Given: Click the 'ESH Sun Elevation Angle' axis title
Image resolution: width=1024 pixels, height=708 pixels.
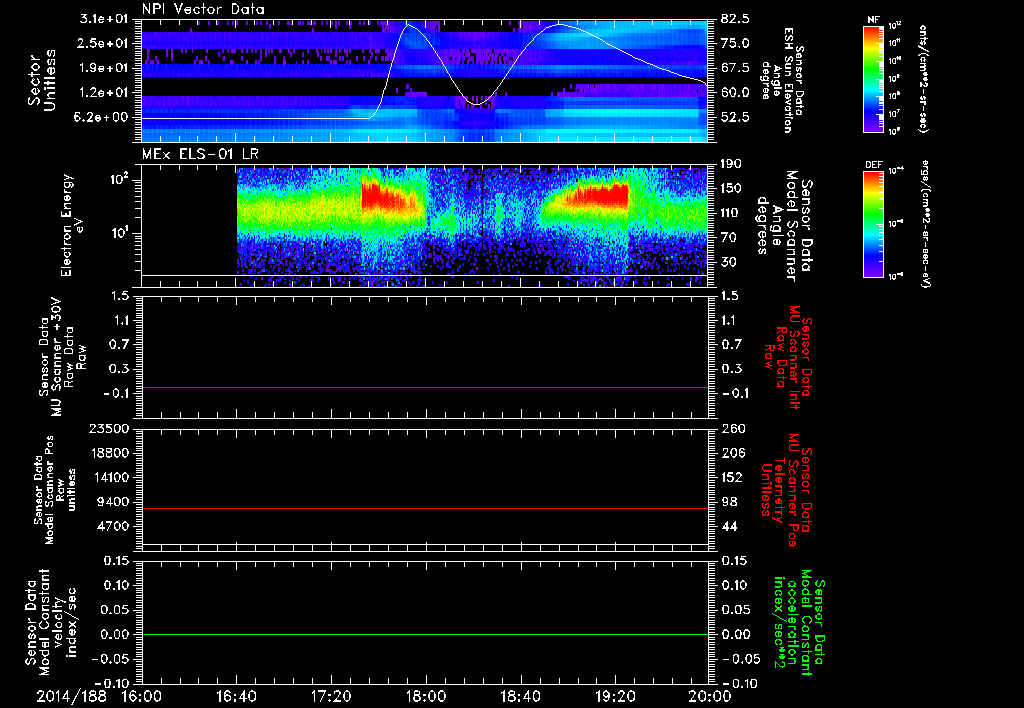Looking at the screenshot, I should click(782, 80).
